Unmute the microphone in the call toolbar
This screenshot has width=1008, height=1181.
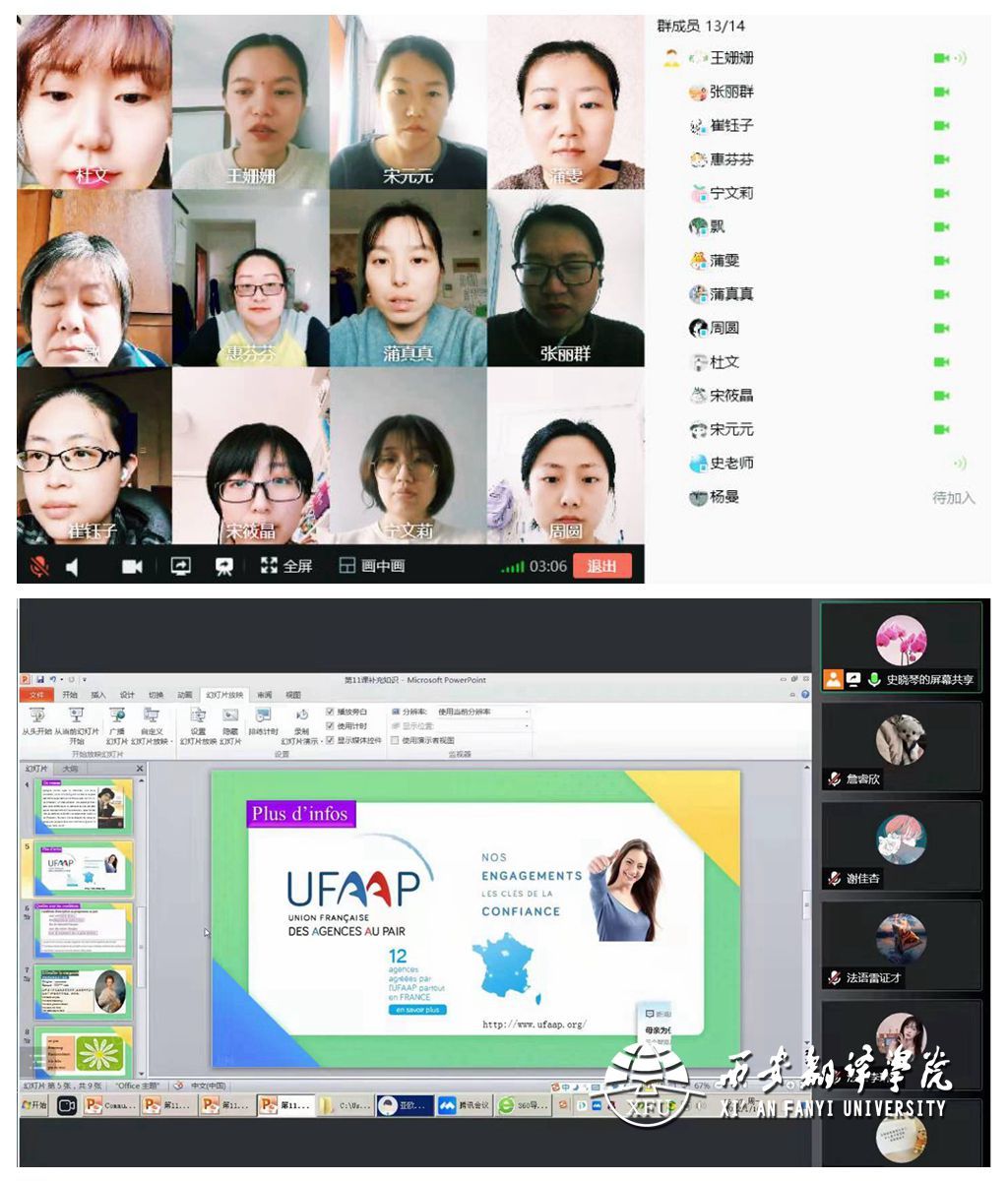point(40,566)
